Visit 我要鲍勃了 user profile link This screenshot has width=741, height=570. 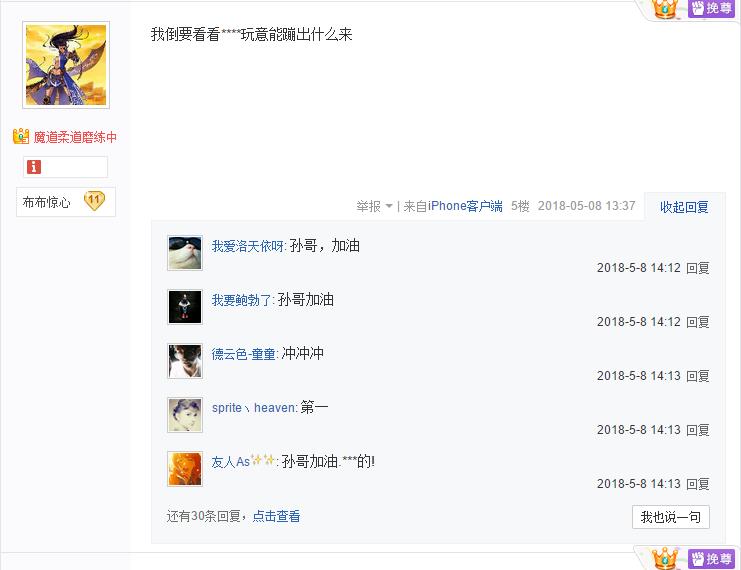coord(241,300)
